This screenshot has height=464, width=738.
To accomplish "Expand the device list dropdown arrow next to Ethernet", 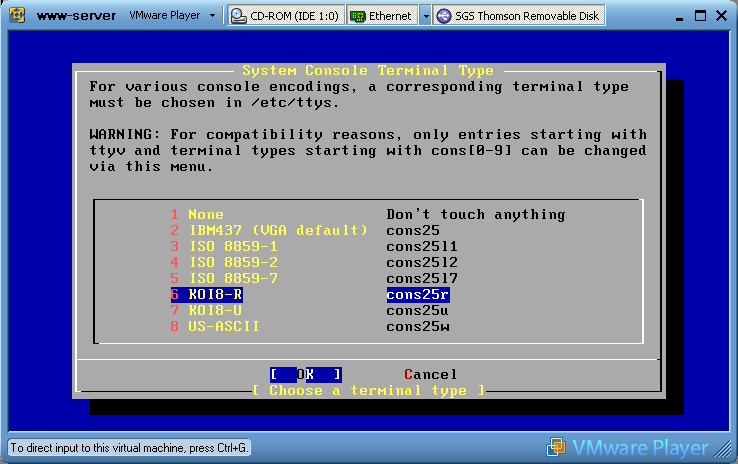I will [x=425, y=16].
